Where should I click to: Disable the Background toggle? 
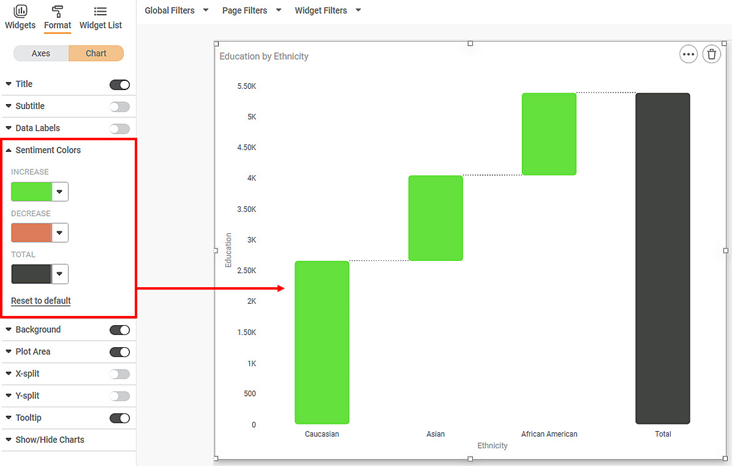pos(120,330)
